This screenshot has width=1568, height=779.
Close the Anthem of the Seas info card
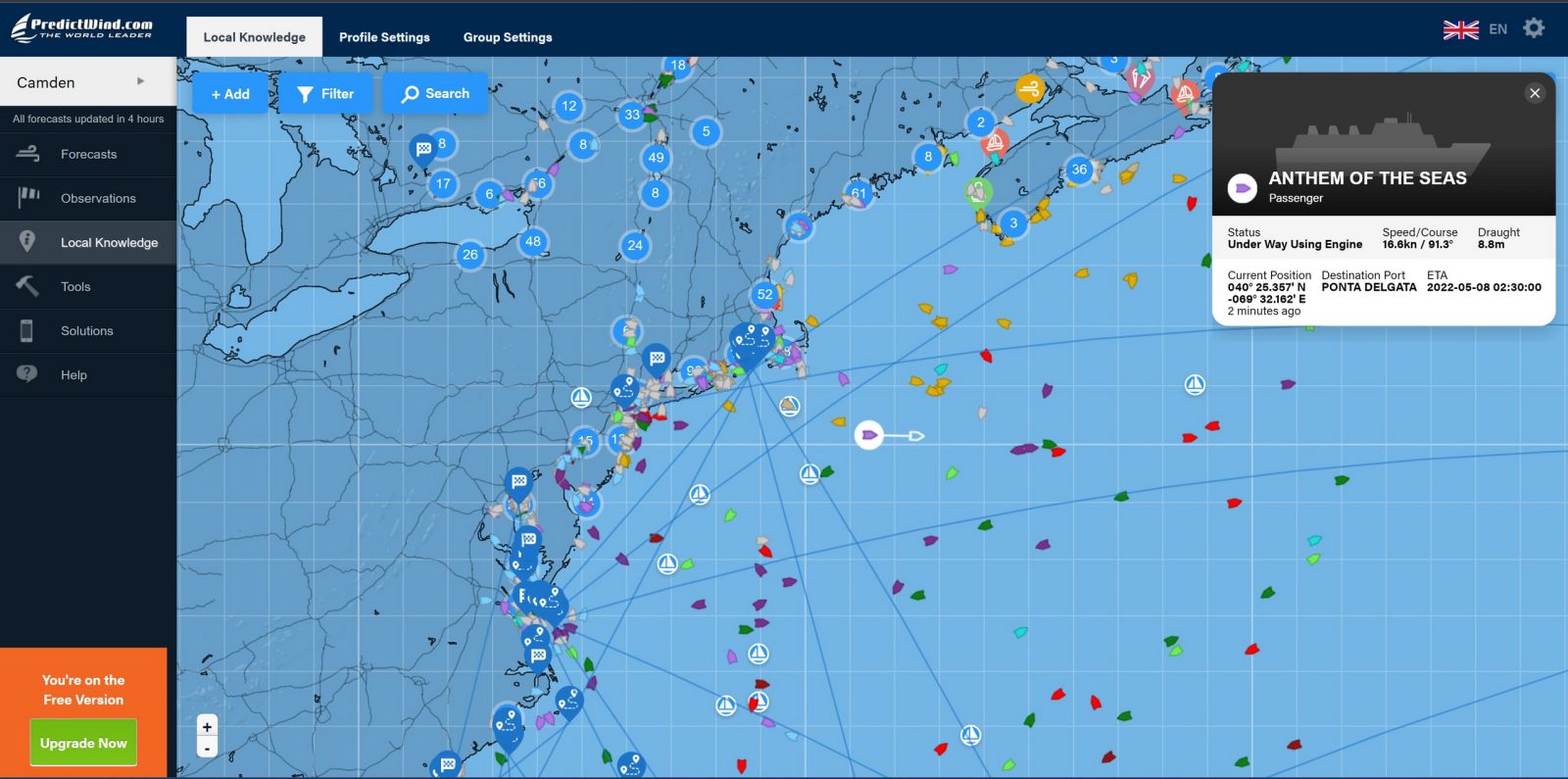coord(1535,93)
